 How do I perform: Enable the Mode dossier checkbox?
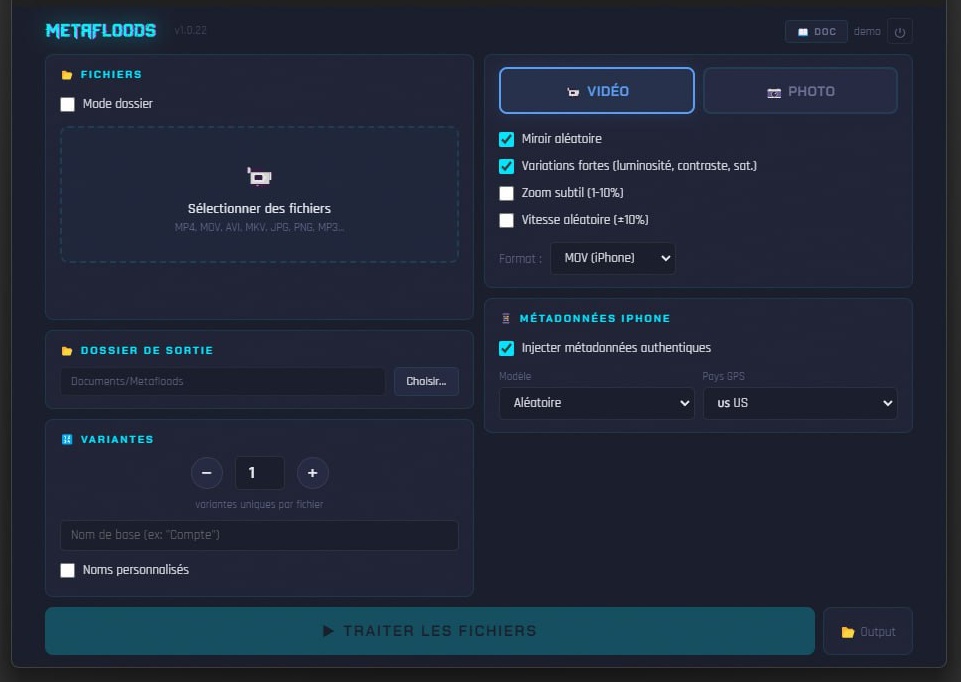click(67, 103)
